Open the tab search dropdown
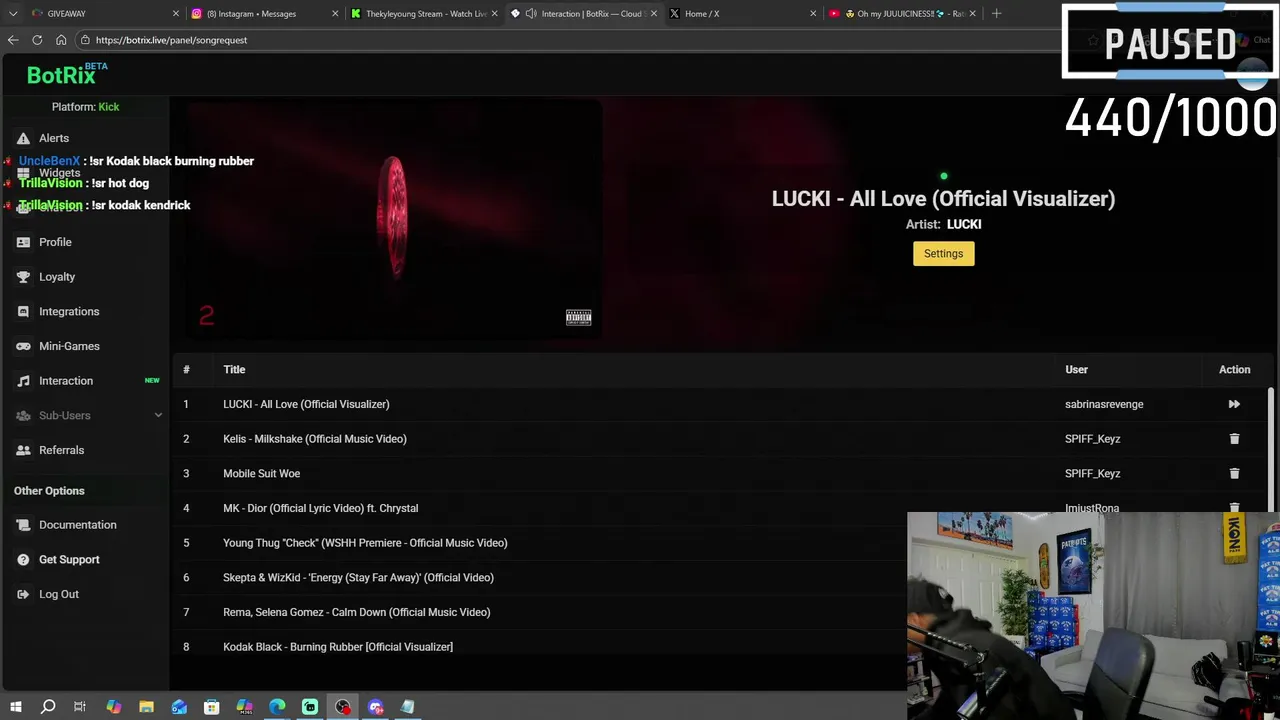This screenshot has height=720, width=1280. pos(13,14)
